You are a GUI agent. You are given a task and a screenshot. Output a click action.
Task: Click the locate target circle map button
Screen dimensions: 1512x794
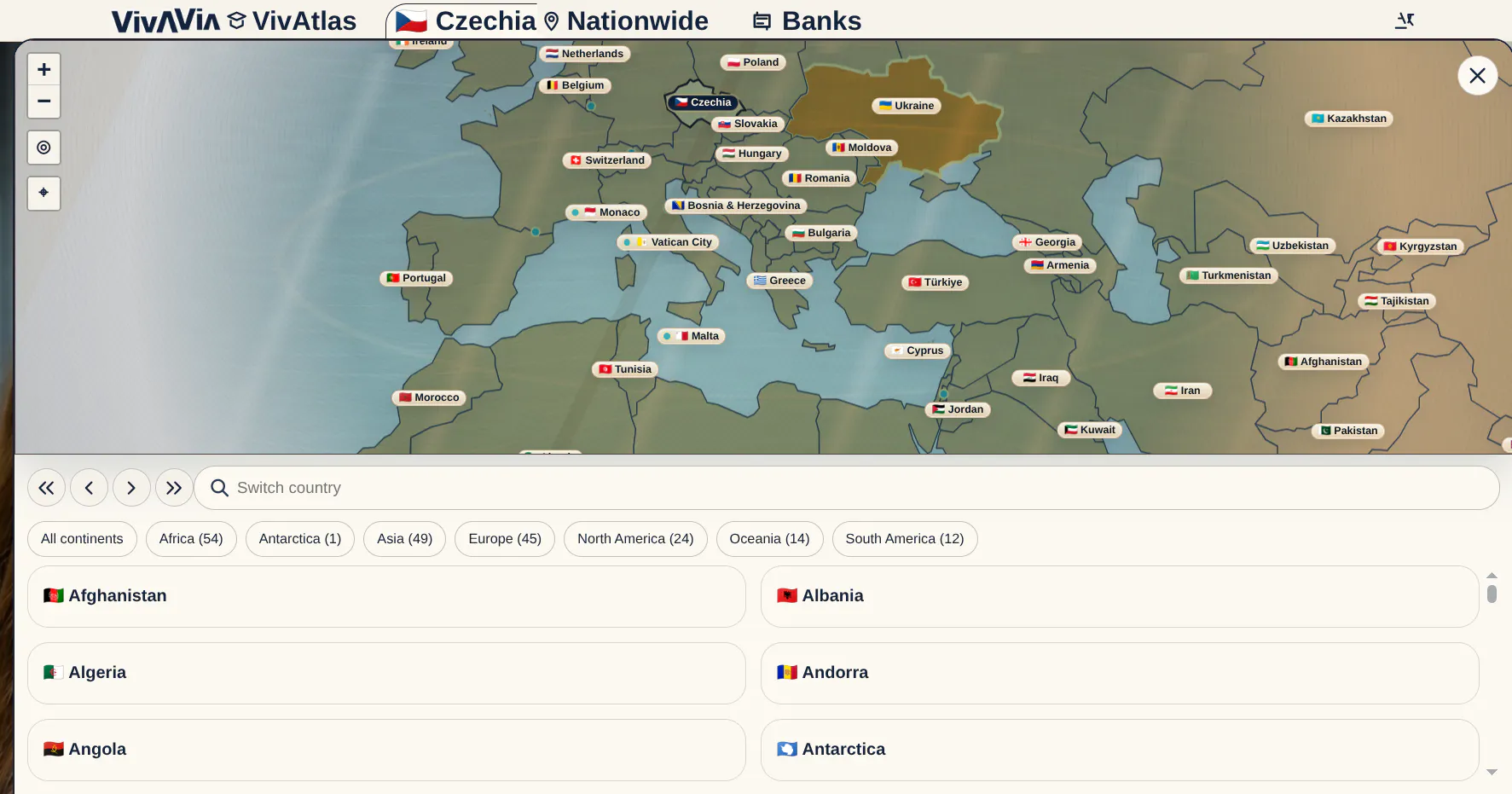pos(43,148)
